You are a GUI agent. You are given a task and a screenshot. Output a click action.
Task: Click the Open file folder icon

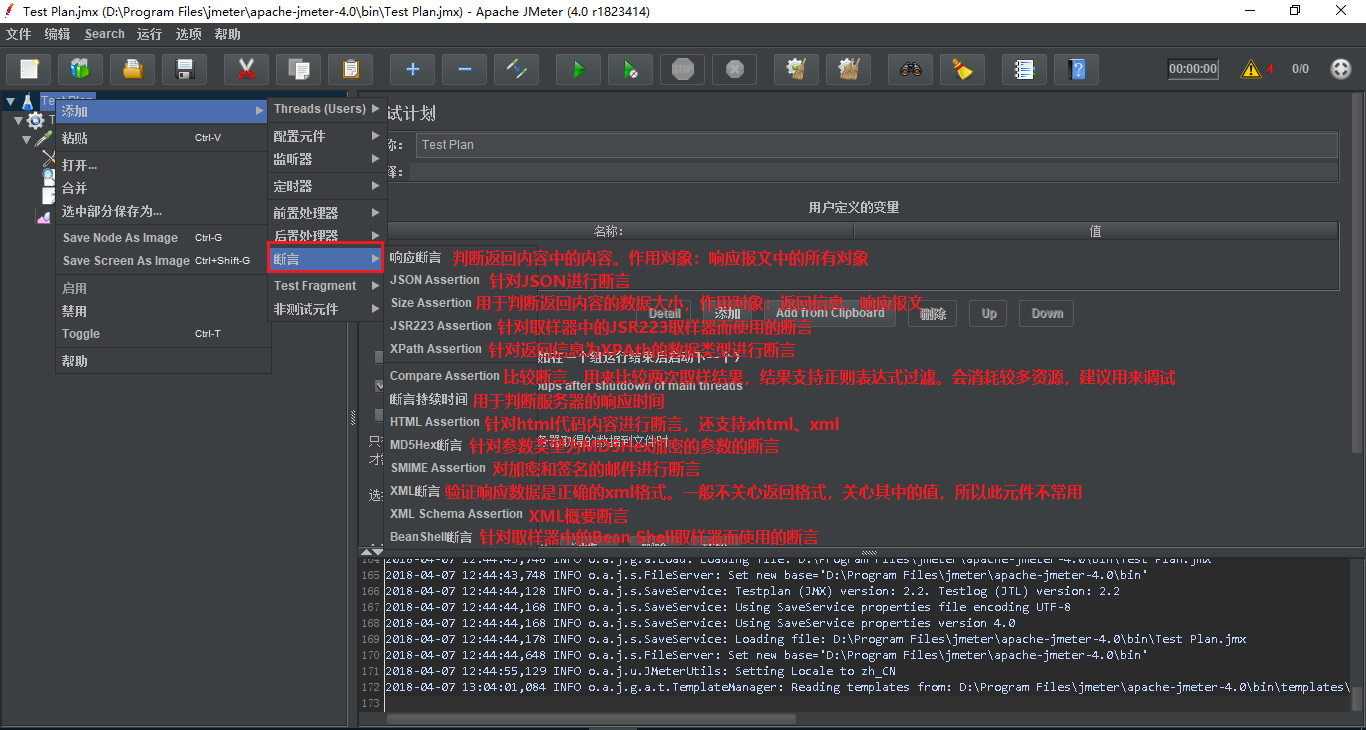132,69
